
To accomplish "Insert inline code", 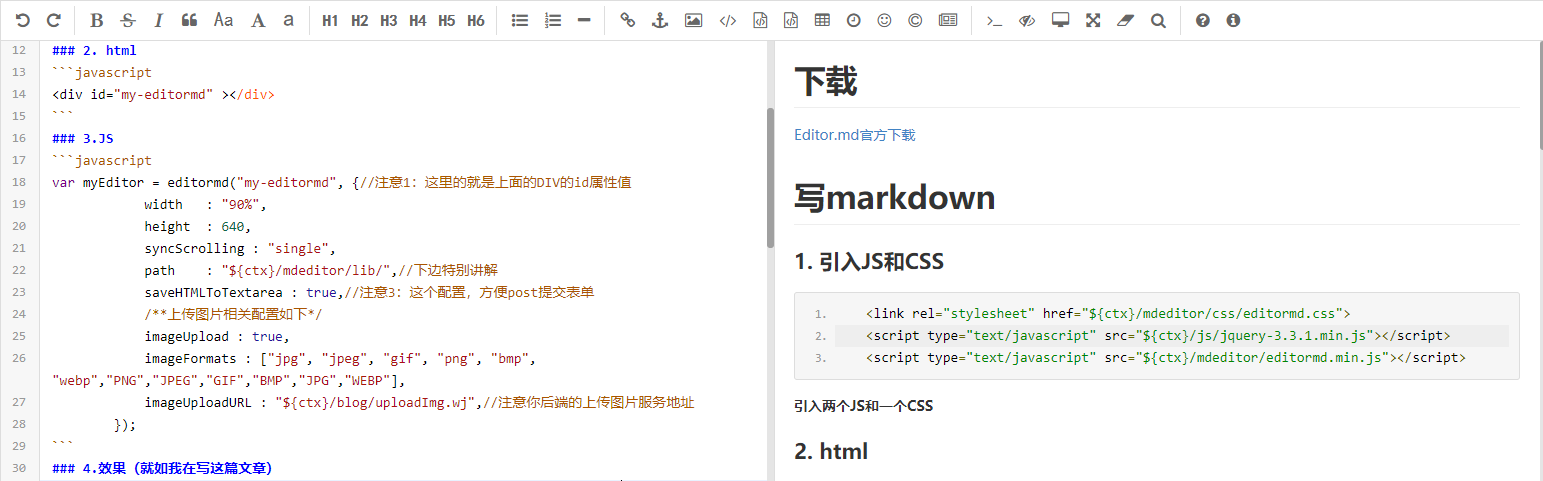I will [x=728, y=20].
